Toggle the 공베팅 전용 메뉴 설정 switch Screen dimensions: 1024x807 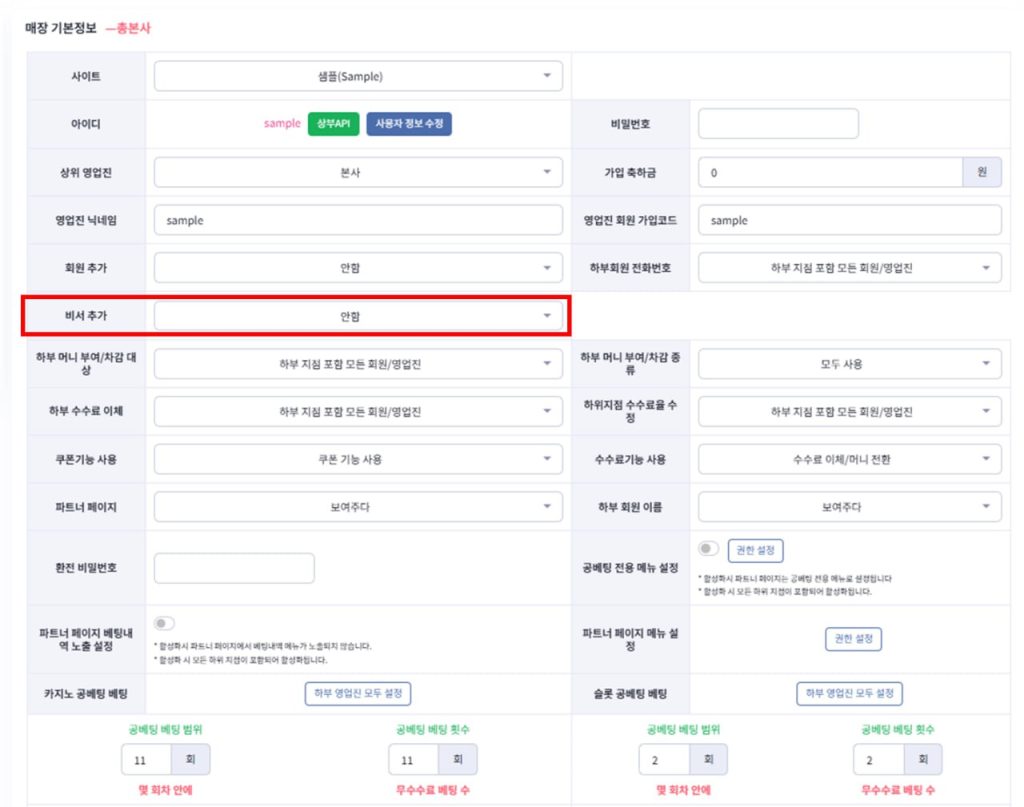709,549
